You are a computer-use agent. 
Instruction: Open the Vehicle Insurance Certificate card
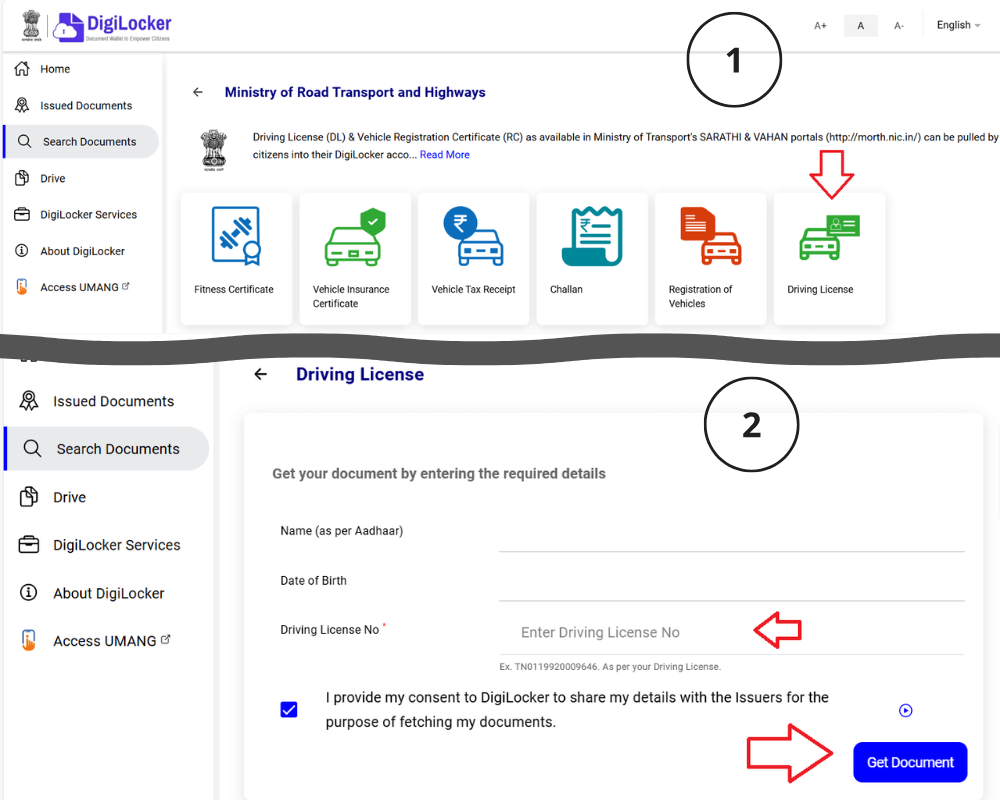355,258
